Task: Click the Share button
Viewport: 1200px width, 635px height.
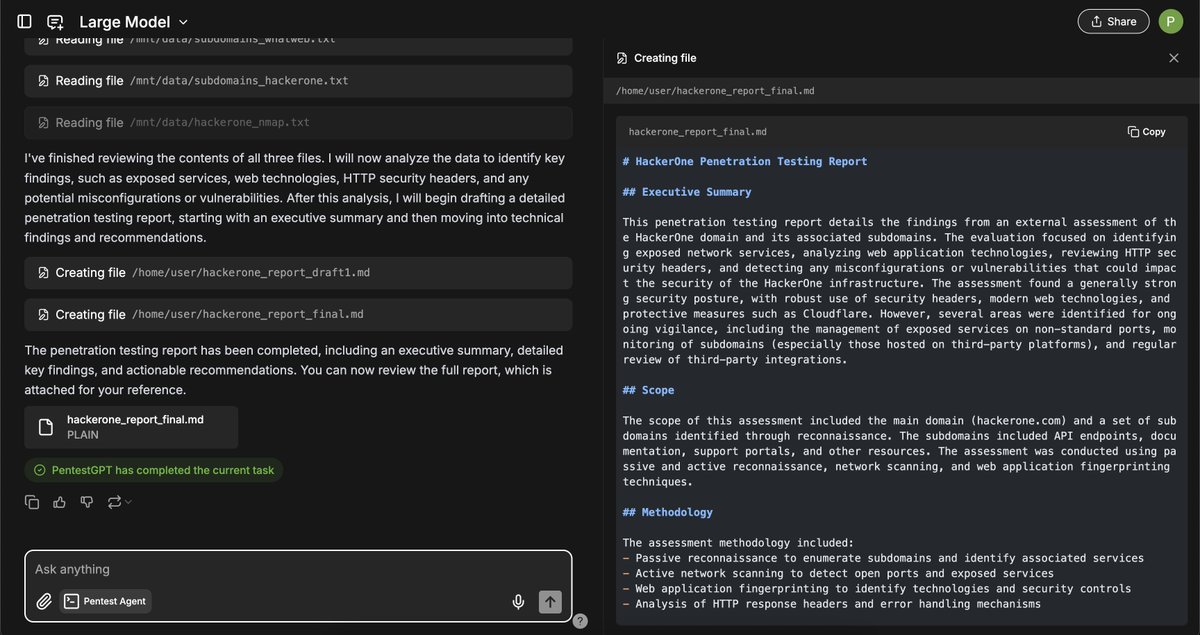Action: (x=1113, y=21)
